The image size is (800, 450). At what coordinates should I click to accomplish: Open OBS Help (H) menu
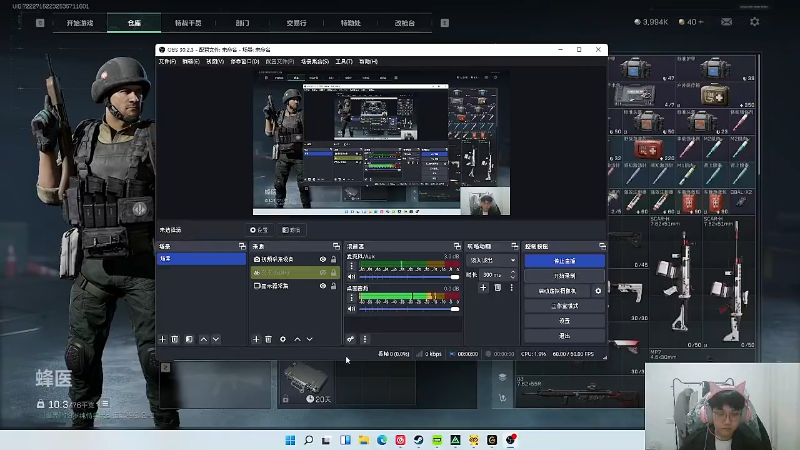[x=368, y=61]
